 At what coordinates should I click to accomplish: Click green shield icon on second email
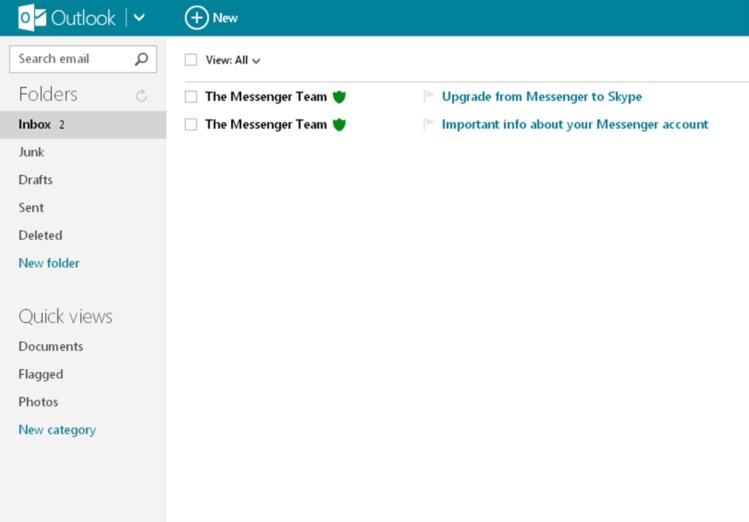339,125
